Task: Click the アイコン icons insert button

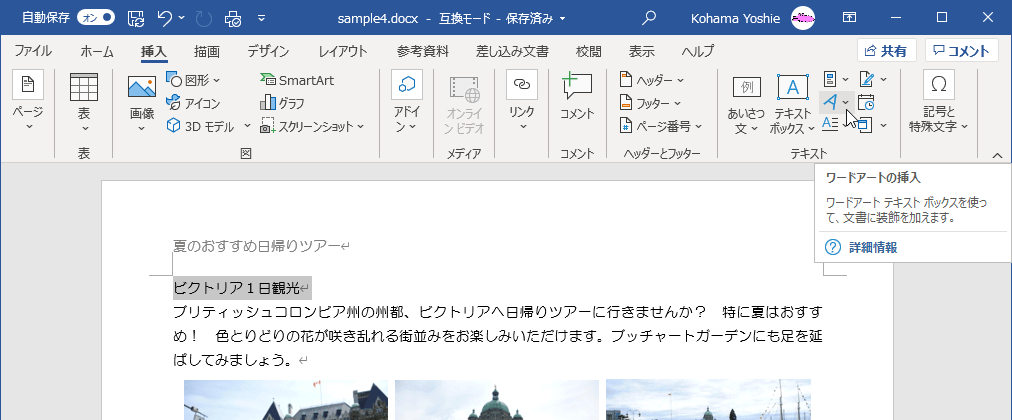Action: (x=193, y=102)
